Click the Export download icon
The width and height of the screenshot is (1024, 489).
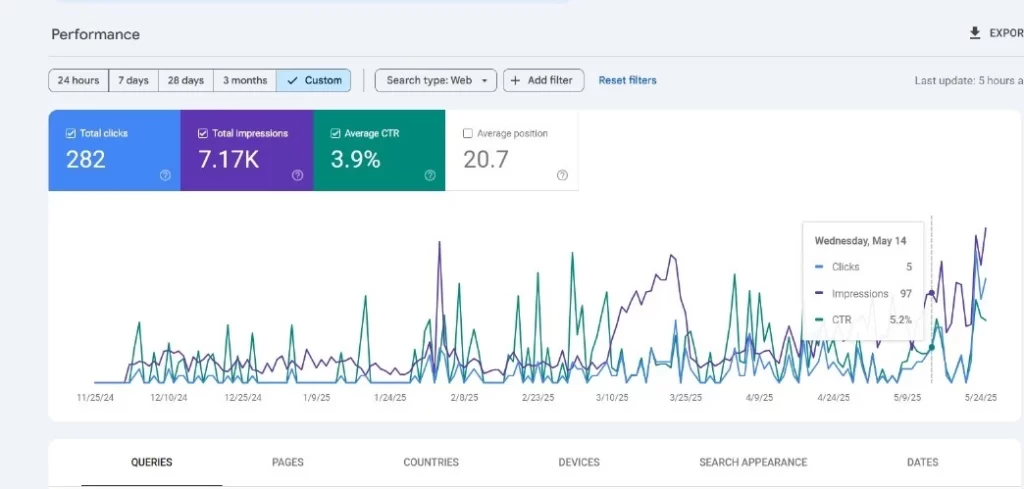click(x=975, y=33)
